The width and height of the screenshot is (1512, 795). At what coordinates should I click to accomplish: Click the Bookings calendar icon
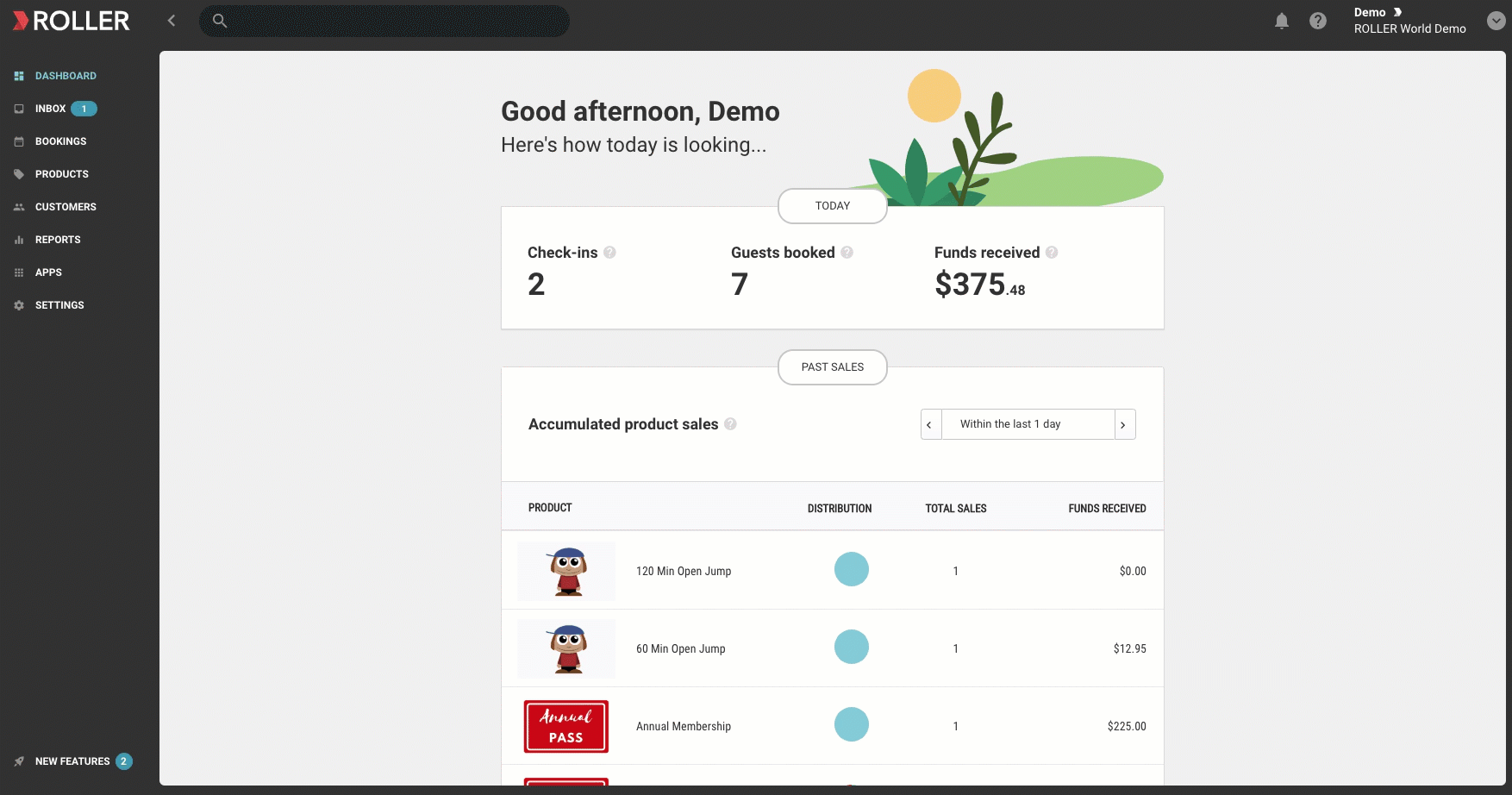click(19, 141)
